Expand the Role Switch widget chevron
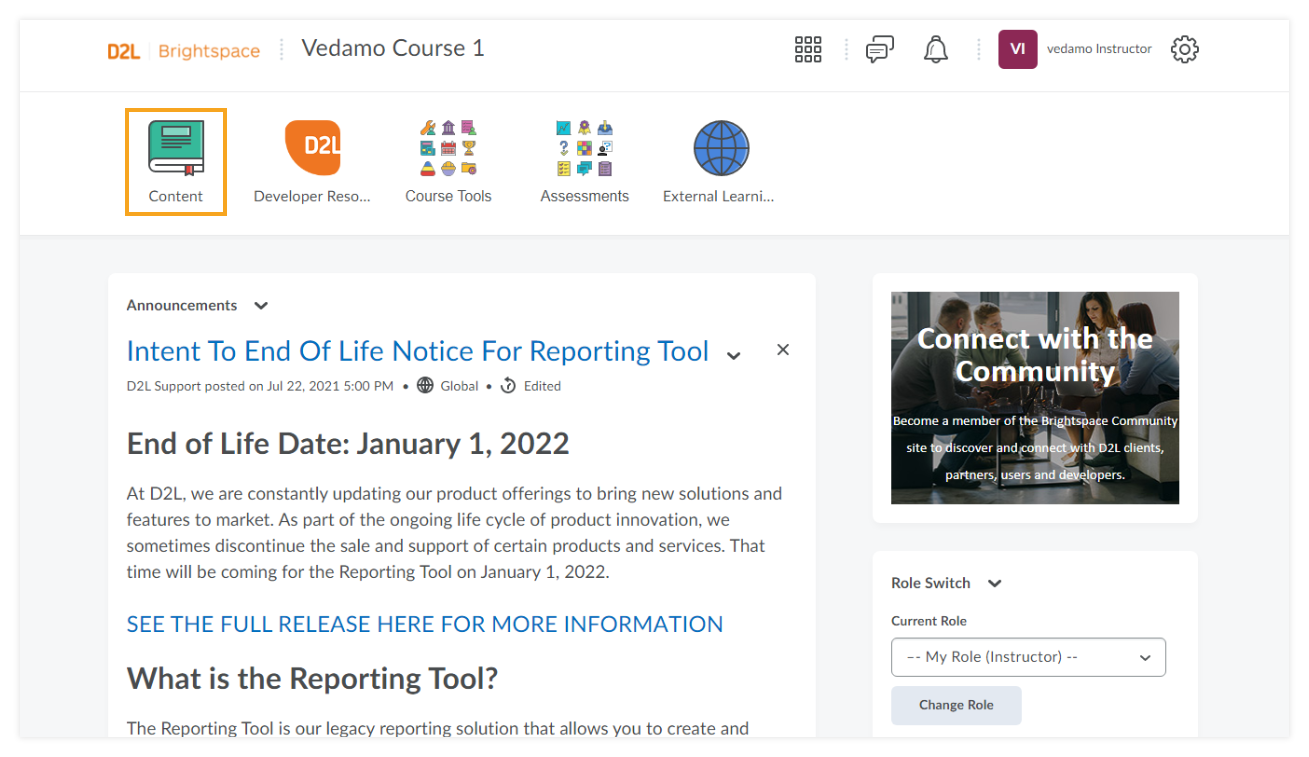Screen dimensions: 1309x757 tap(995, 583)
